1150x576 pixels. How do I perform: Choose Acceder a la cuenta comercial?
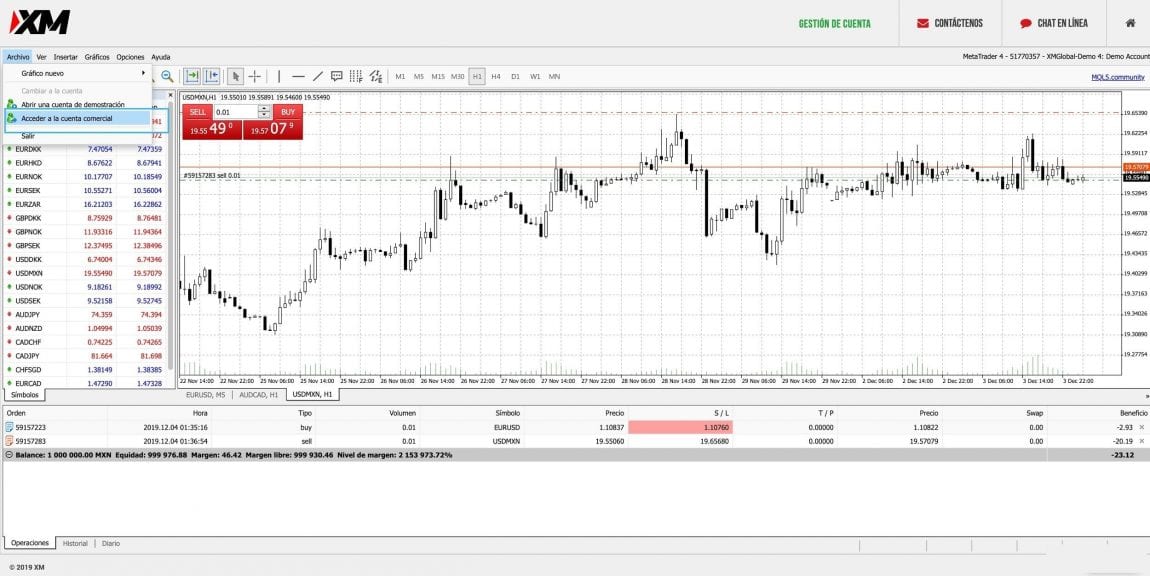click(x=67, y=118)
